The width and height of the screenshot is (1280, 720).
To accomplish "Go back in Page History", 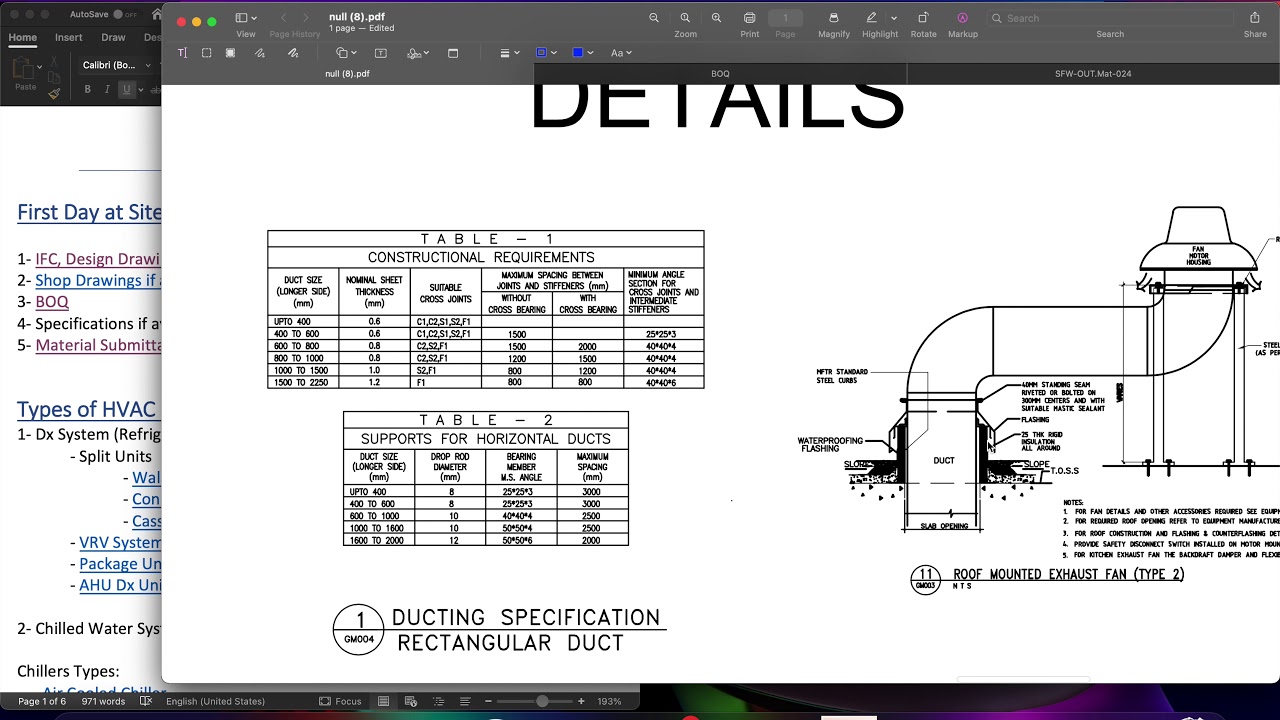I will click(283, 18).
